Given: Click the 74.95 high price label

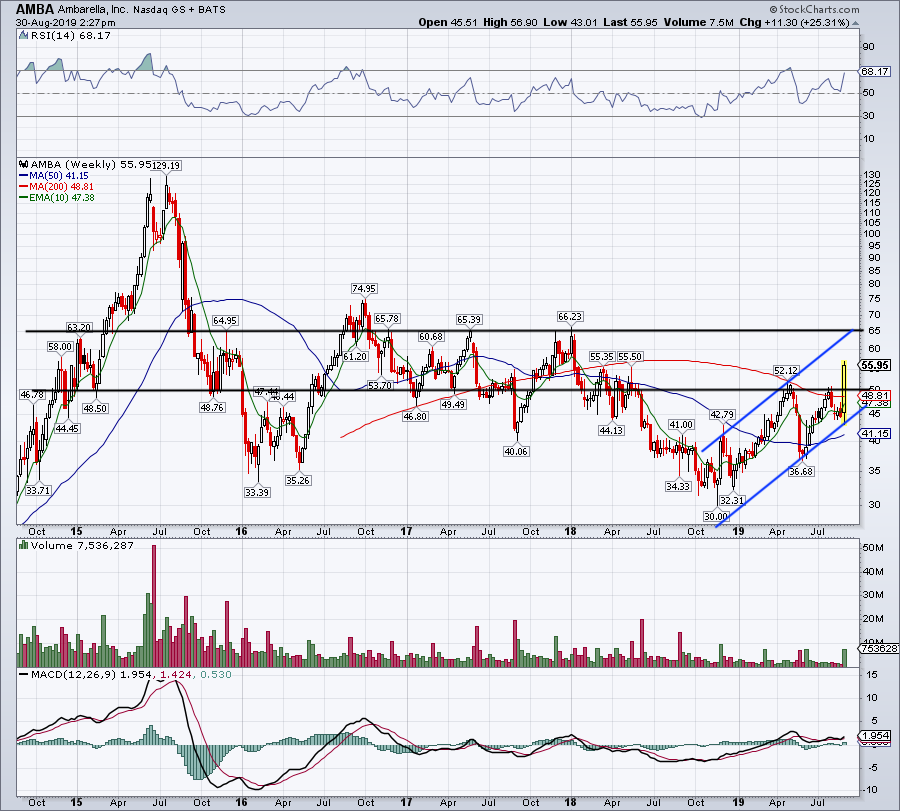Looking at the screenshot, I should click(x=364, y=289).
